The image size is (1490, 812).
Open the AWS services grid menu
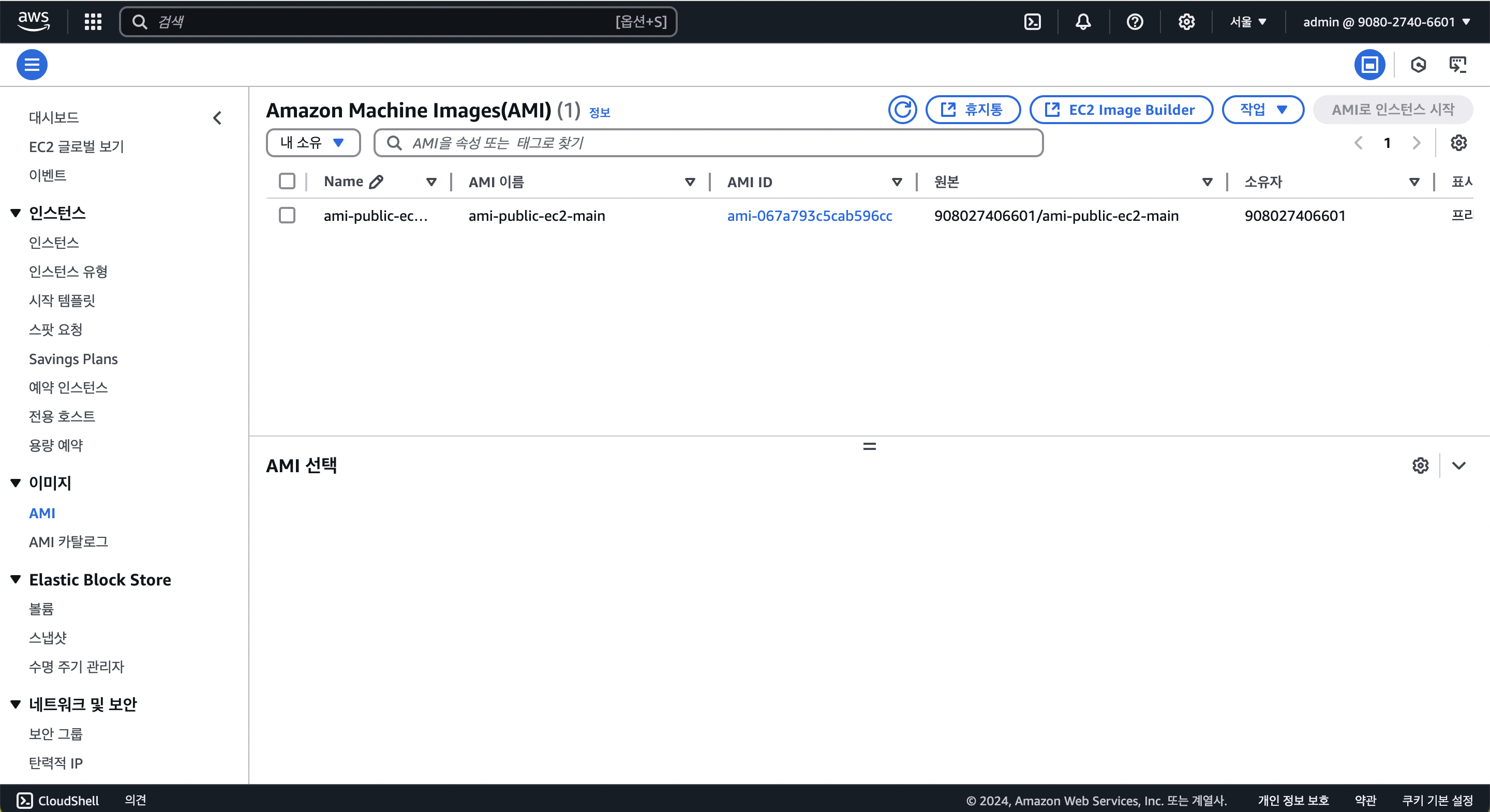pyautogui.click(x=93, y=22)
